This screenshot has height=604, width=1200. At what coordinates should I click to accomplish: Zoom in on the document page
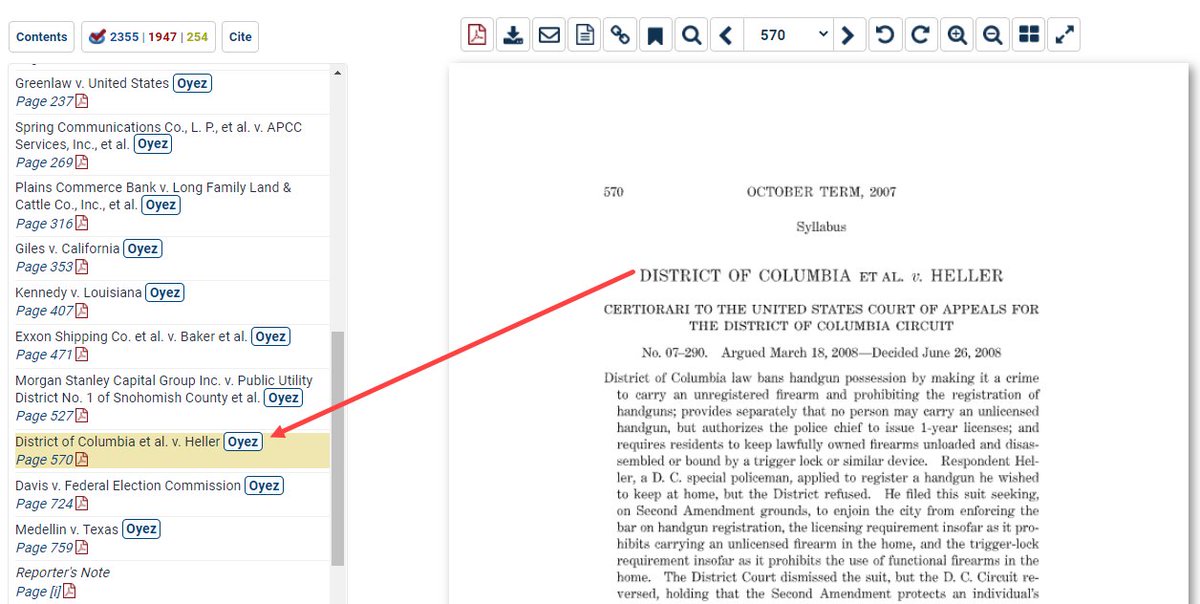(x=956, y=33)
